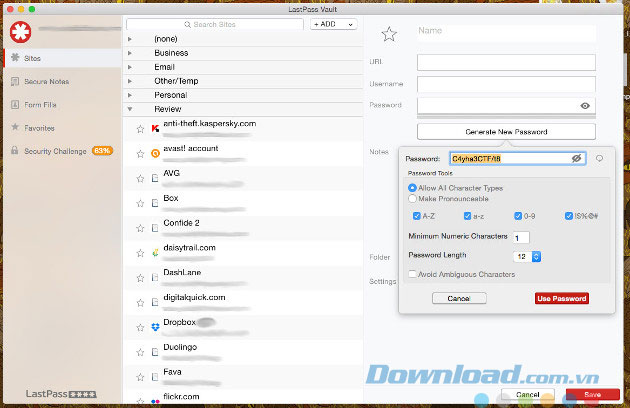Click Generate New Password button
The width and height of the screenshot is (630, 408).
pyautogui.click(x=506, y=132)
